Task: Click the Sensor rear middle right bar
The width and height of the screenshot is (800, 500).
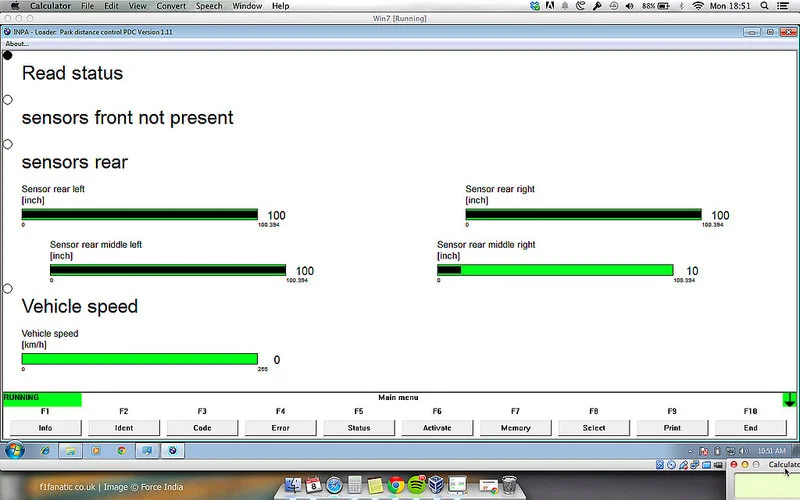Action: click(555, 270)
